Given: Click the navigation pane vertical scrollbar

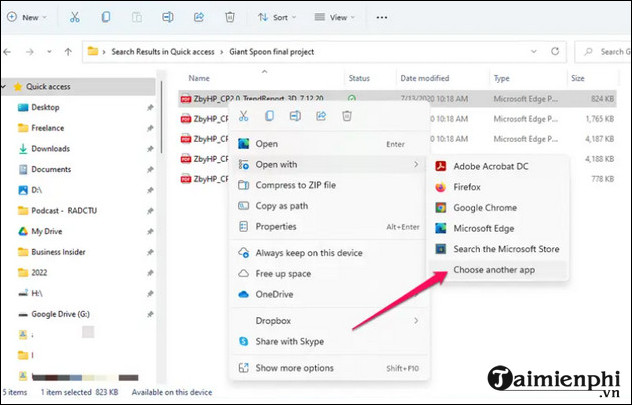Looking at the screenshot, I should pyautogui.click(x=162, y=117).
